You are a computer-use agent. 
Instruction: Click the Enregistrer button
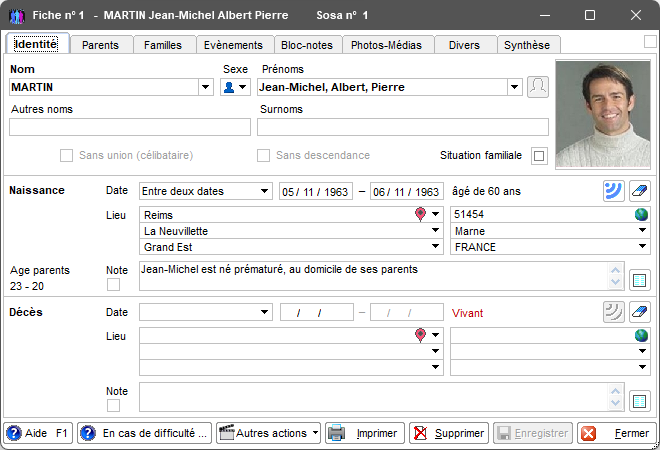tap(533, 433)
